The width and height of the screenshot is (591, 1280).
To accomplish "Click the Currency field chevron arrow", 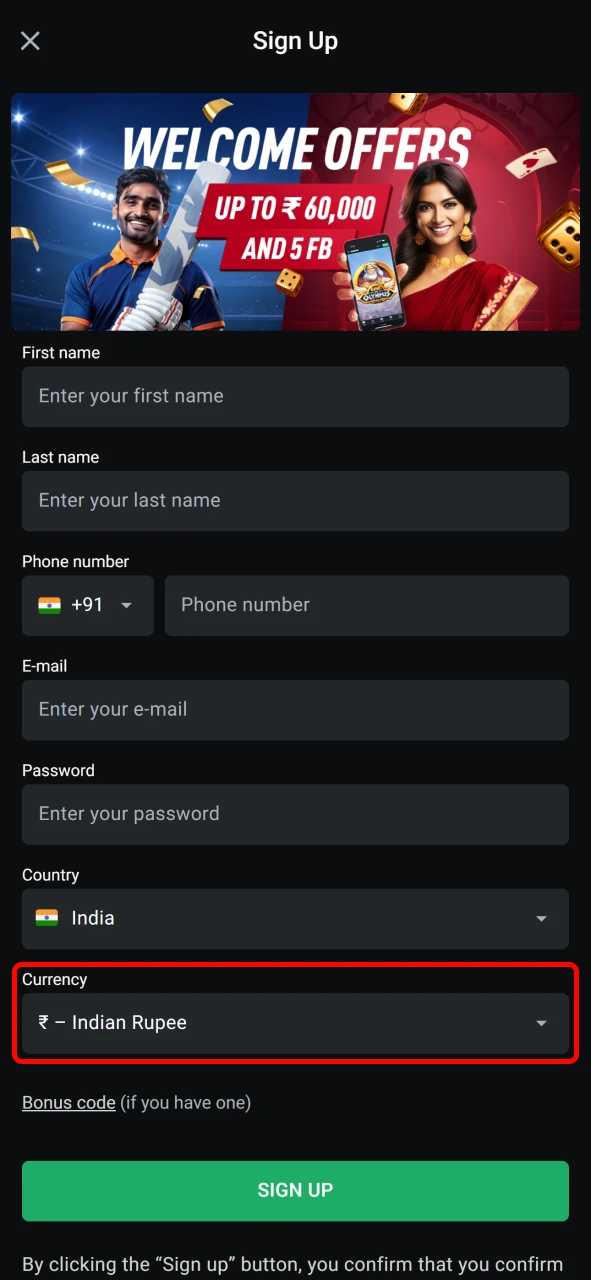I will click(541, 1022).
